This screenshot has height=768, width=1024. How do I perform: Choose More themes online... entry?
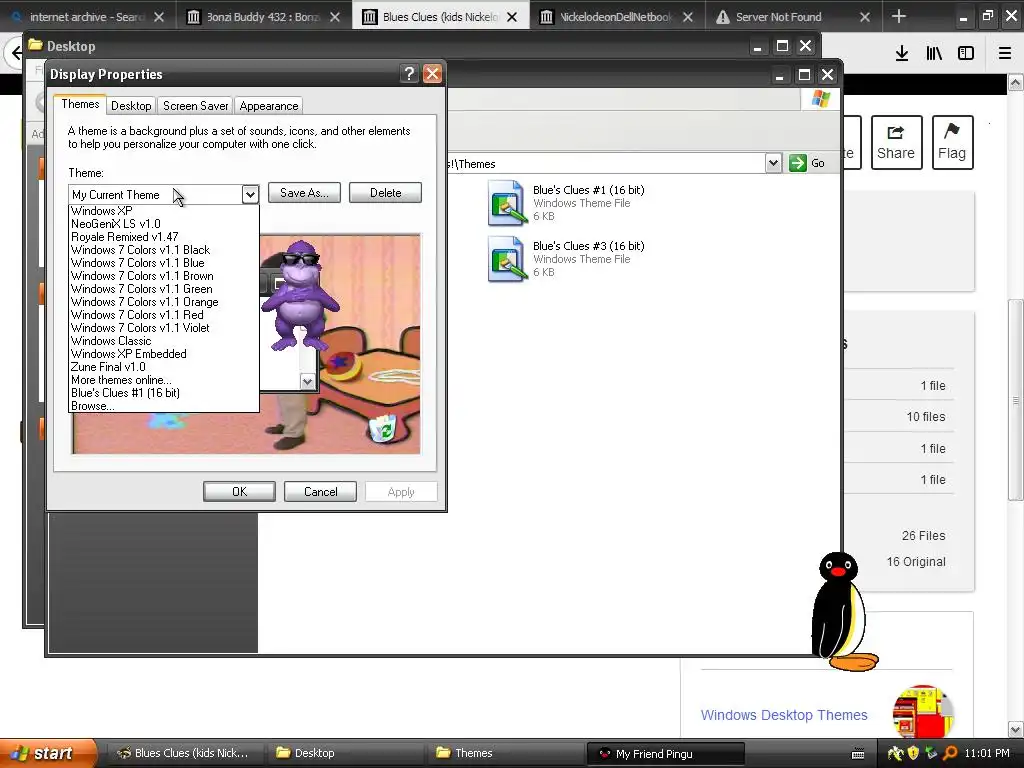pyautogui.click(x=164, y=380)
